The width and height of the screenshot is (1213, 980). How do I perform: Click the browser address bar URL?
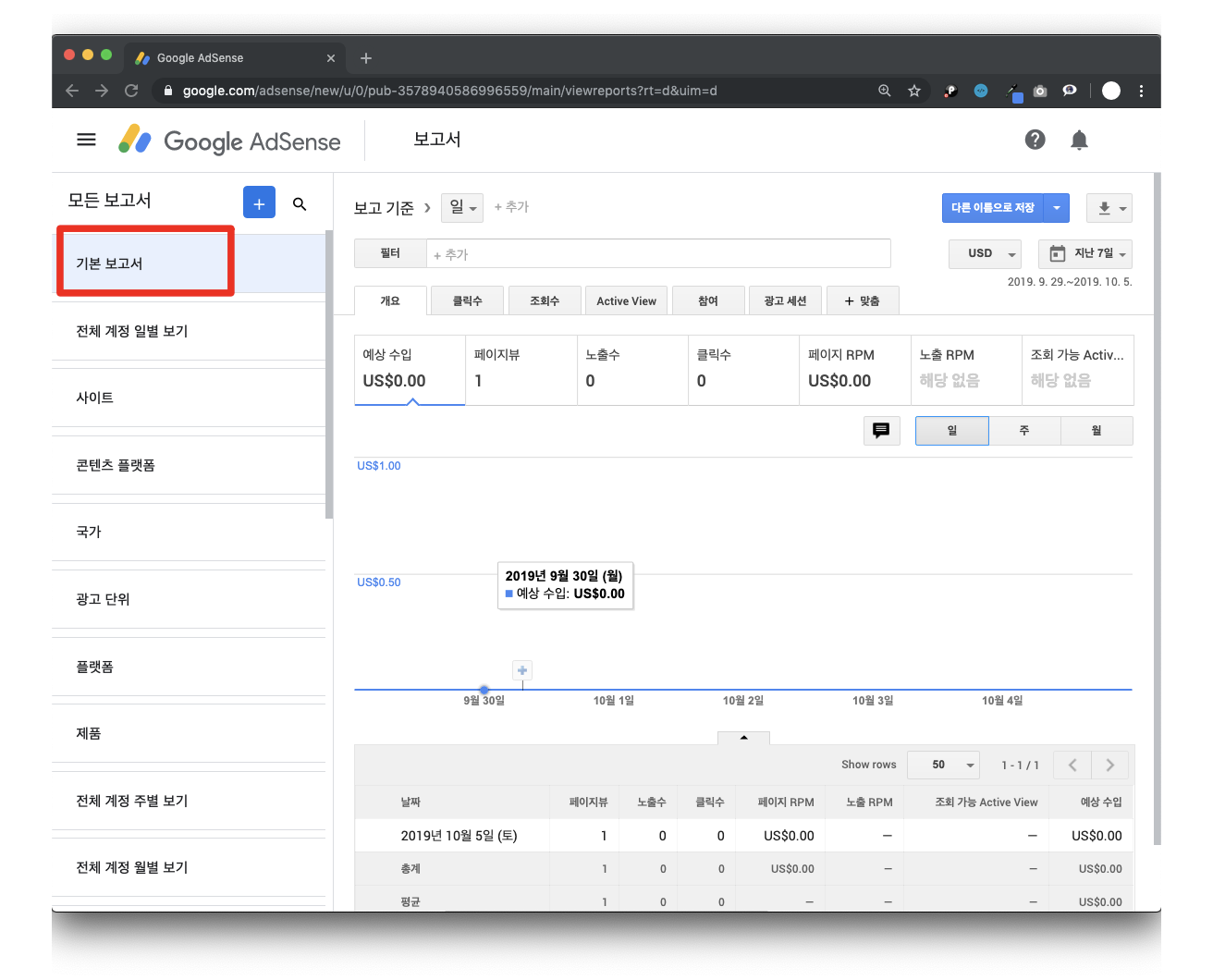[x=449, y=91]
